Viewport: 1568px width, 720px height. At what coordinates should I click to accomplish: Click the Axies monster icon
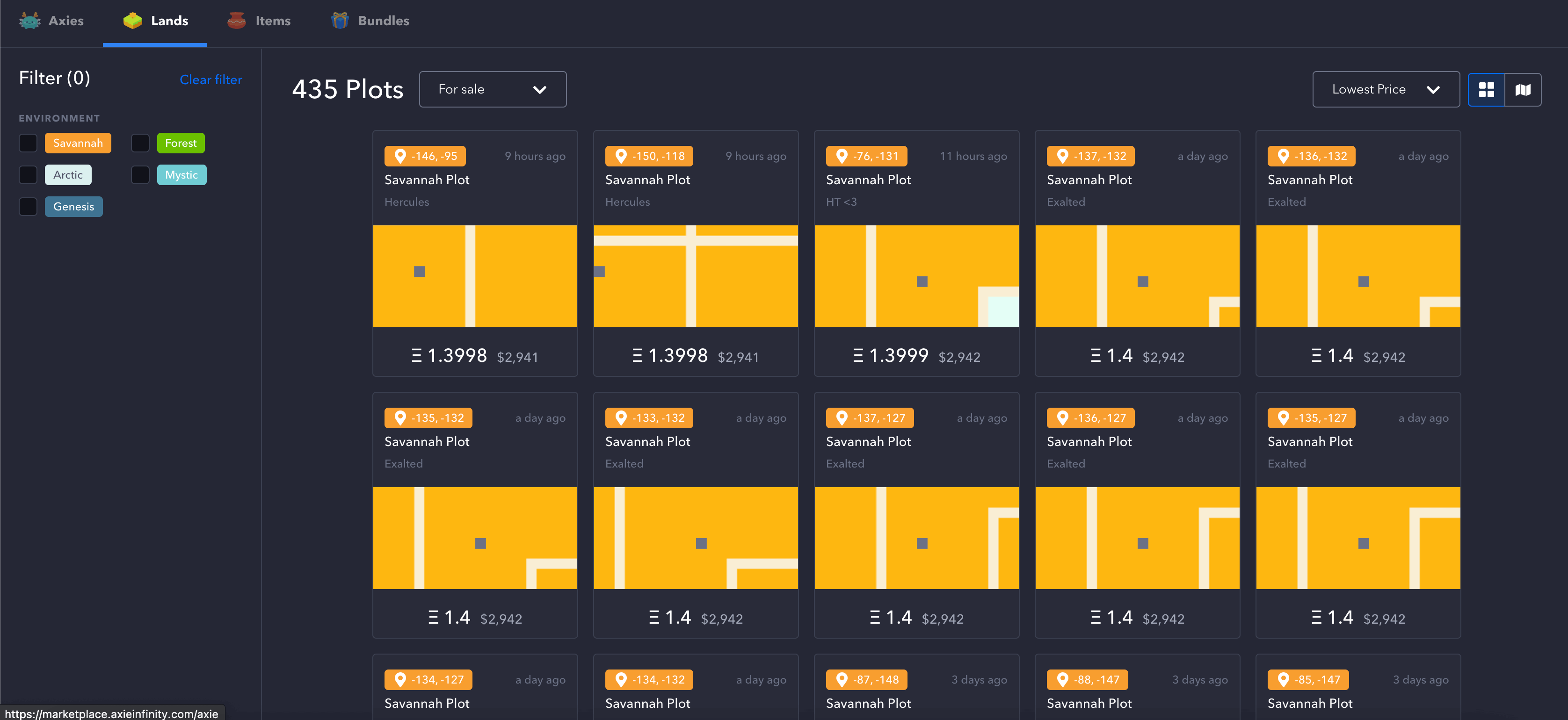(29, 21)
